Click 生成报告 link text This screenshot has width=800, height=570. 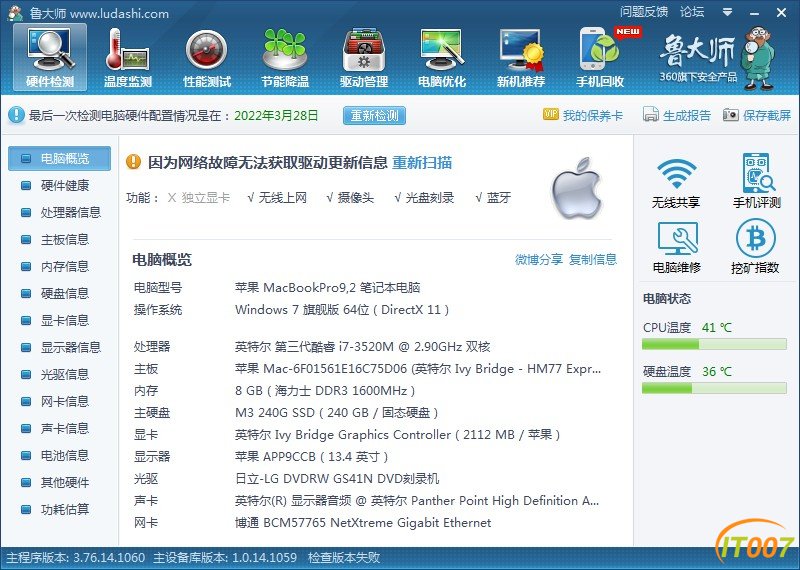click(x=687, y=115)
